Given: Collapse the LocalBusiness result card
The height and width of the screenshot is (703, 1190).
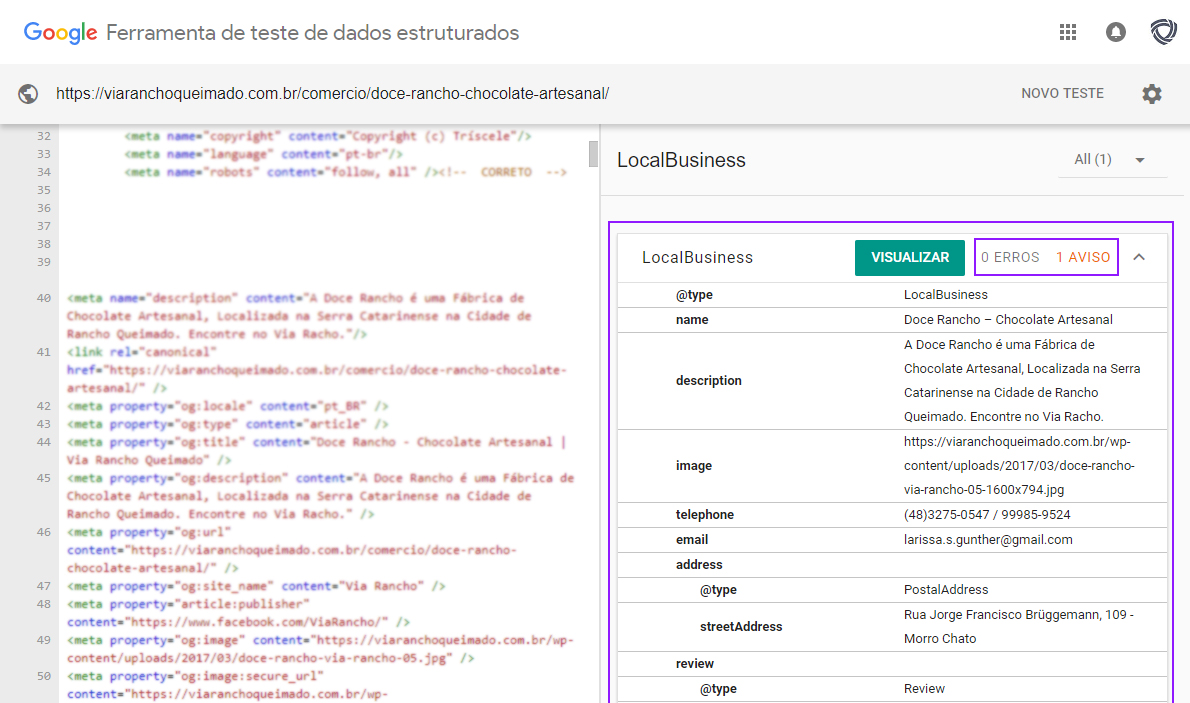Looking at the screenshot, I should 1139,257.
